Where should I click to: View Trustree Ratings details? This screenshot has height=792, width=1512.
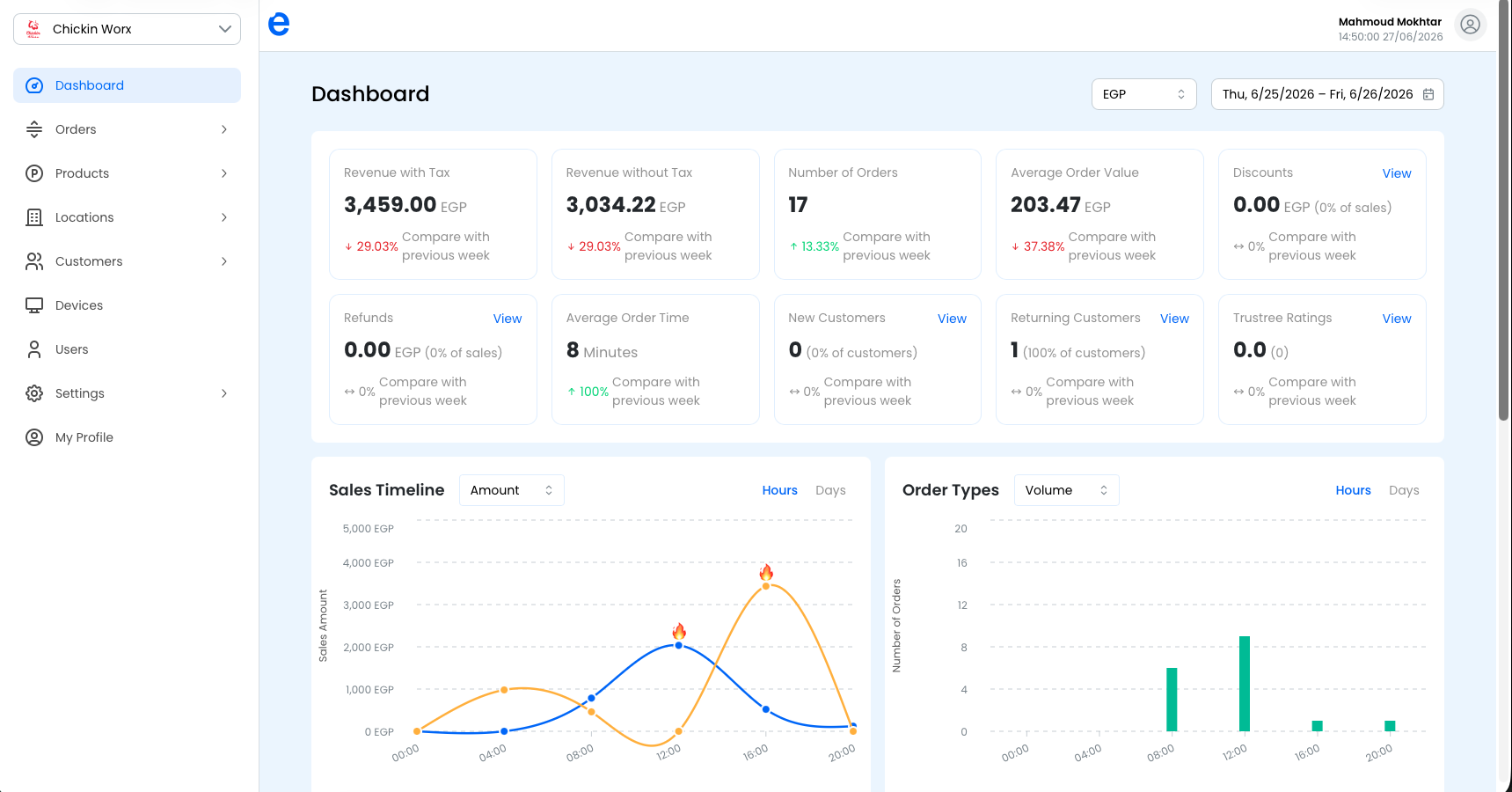tap(1397, 319)
